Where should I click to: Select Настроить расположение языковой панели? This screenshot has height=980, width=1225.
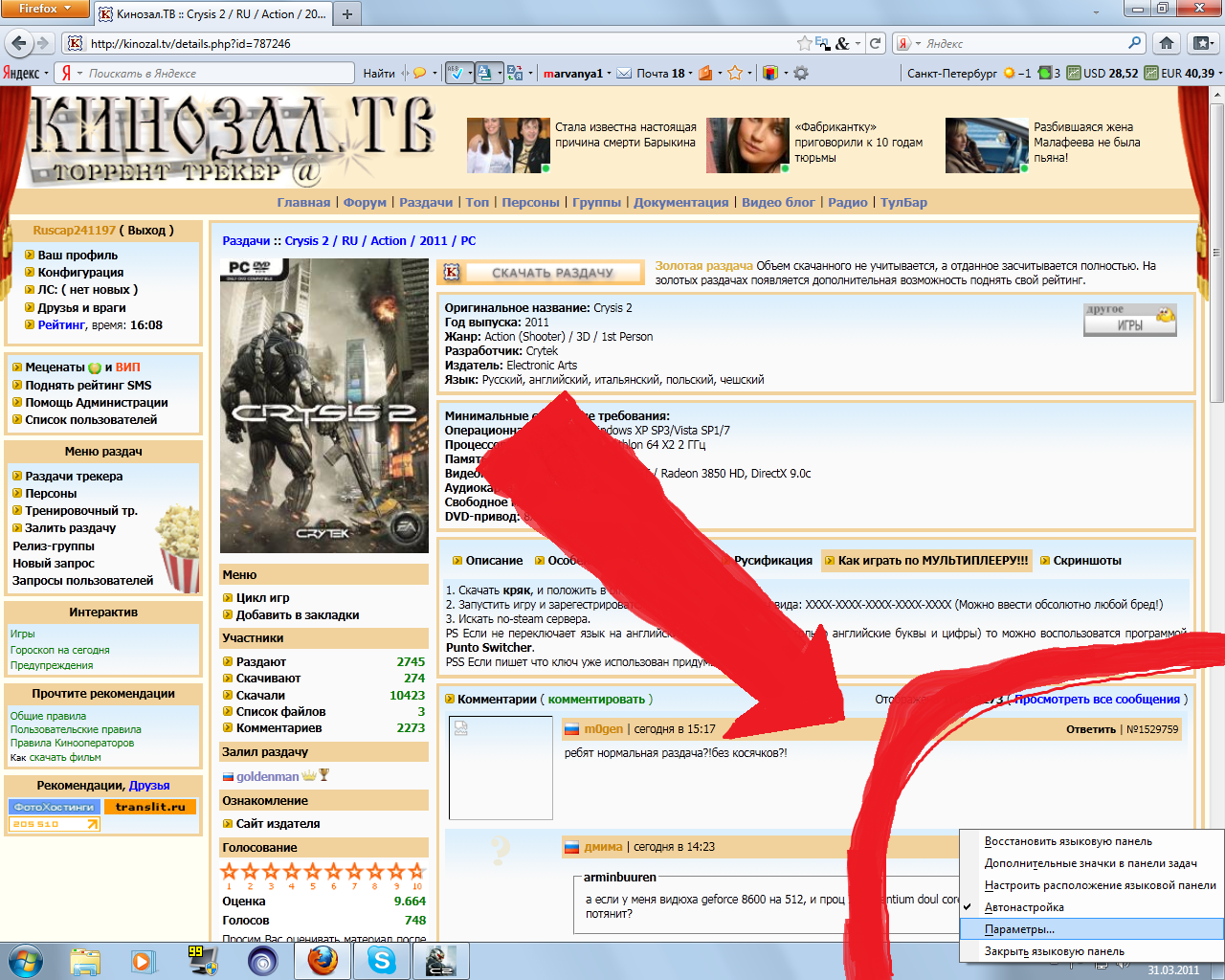(1091, 885)
